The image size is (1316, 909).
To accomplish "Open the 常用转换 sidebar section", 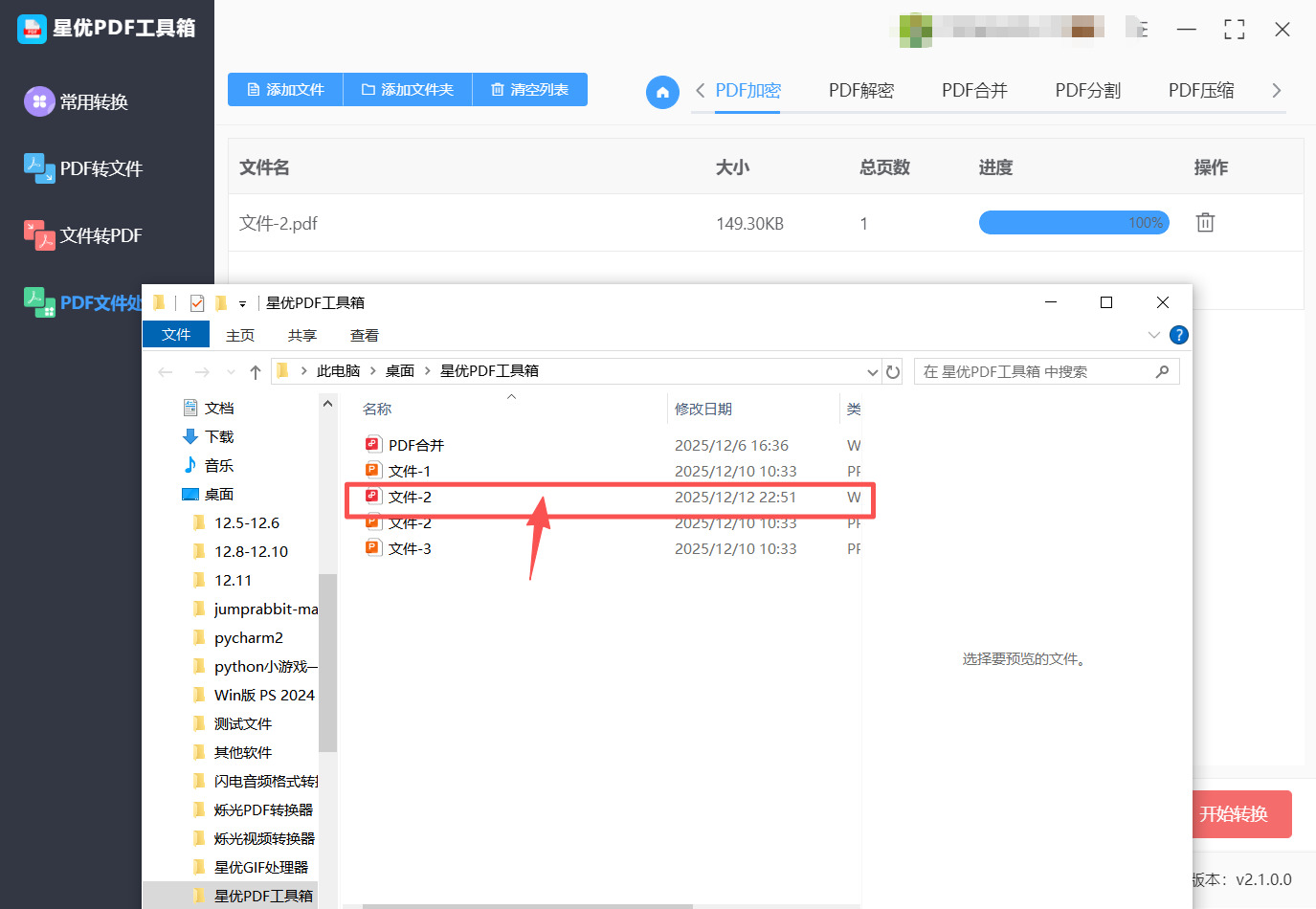I will [77, 101].
